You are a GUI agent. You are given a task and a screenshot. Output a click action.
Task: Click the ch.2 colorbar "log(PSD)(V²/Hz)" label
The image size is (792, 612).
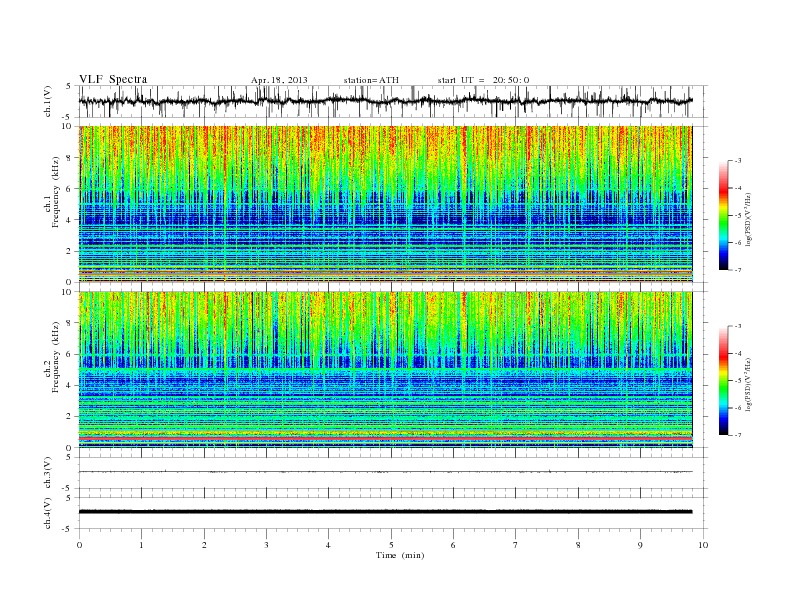[x=748, y=384]
